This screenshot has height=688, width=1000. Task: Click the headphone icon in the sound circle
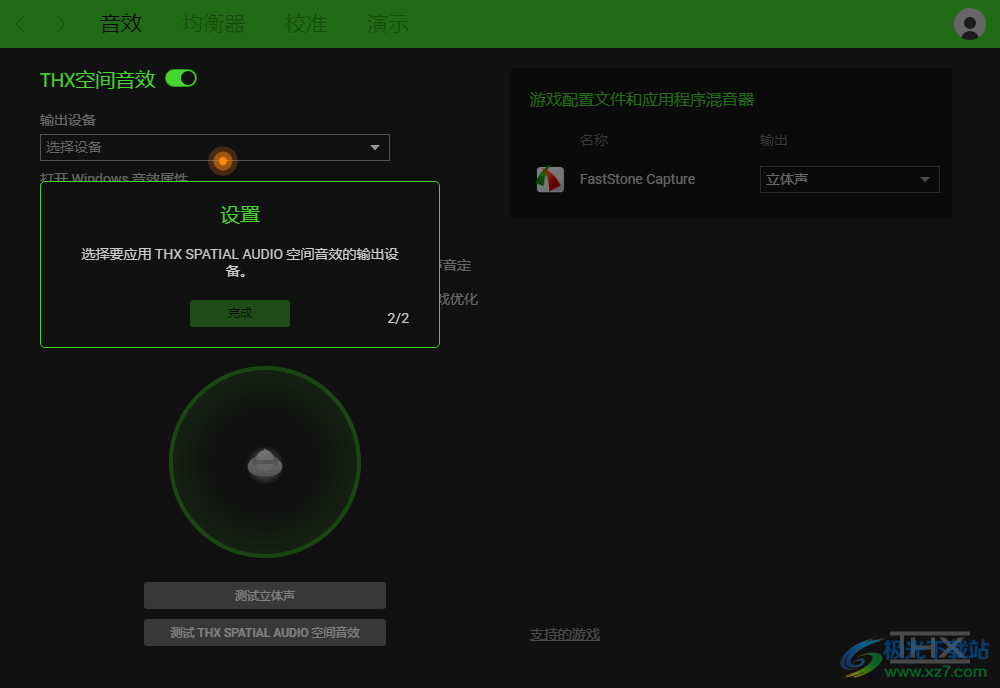264,462
